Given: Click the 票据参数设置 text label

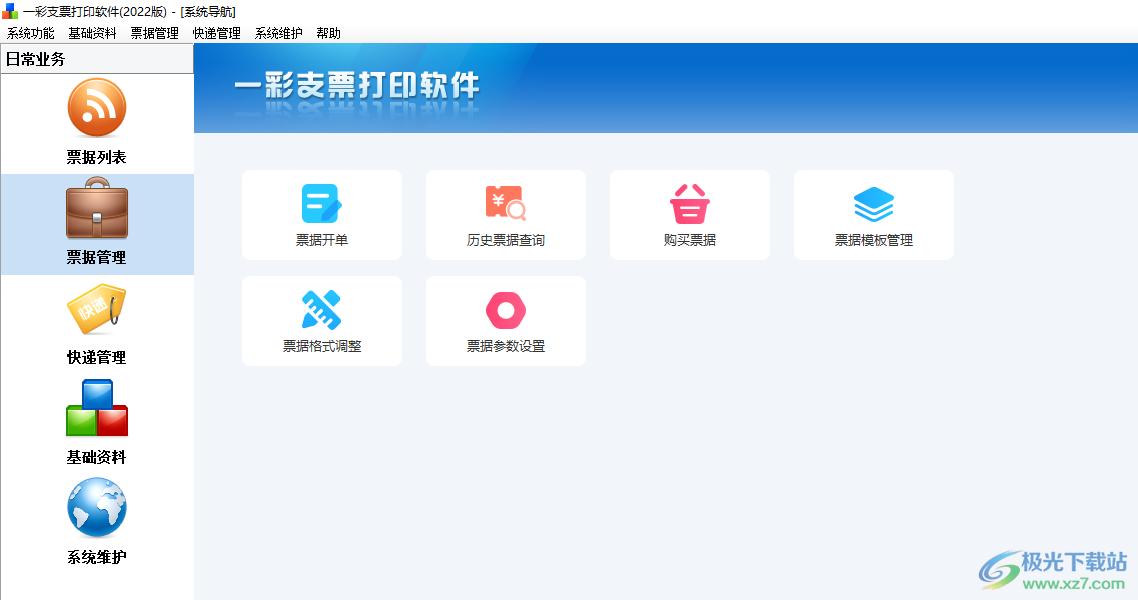Looking at the screenshot, I should click(x=505, y=346).
